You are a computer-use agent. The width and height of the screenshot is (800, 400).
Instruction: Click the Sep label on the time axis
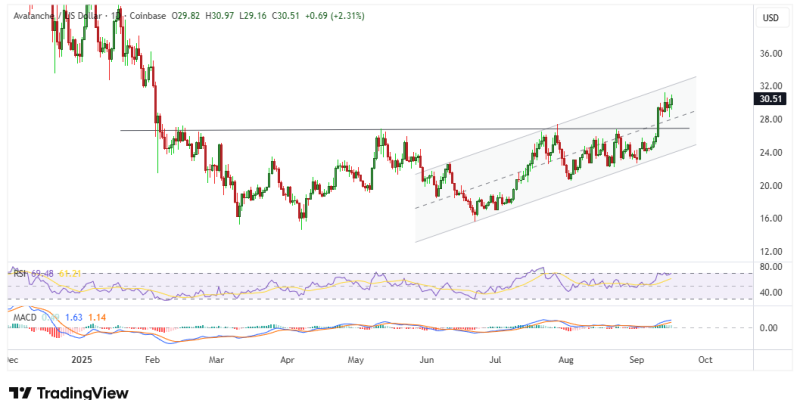[x=636, y=360]
